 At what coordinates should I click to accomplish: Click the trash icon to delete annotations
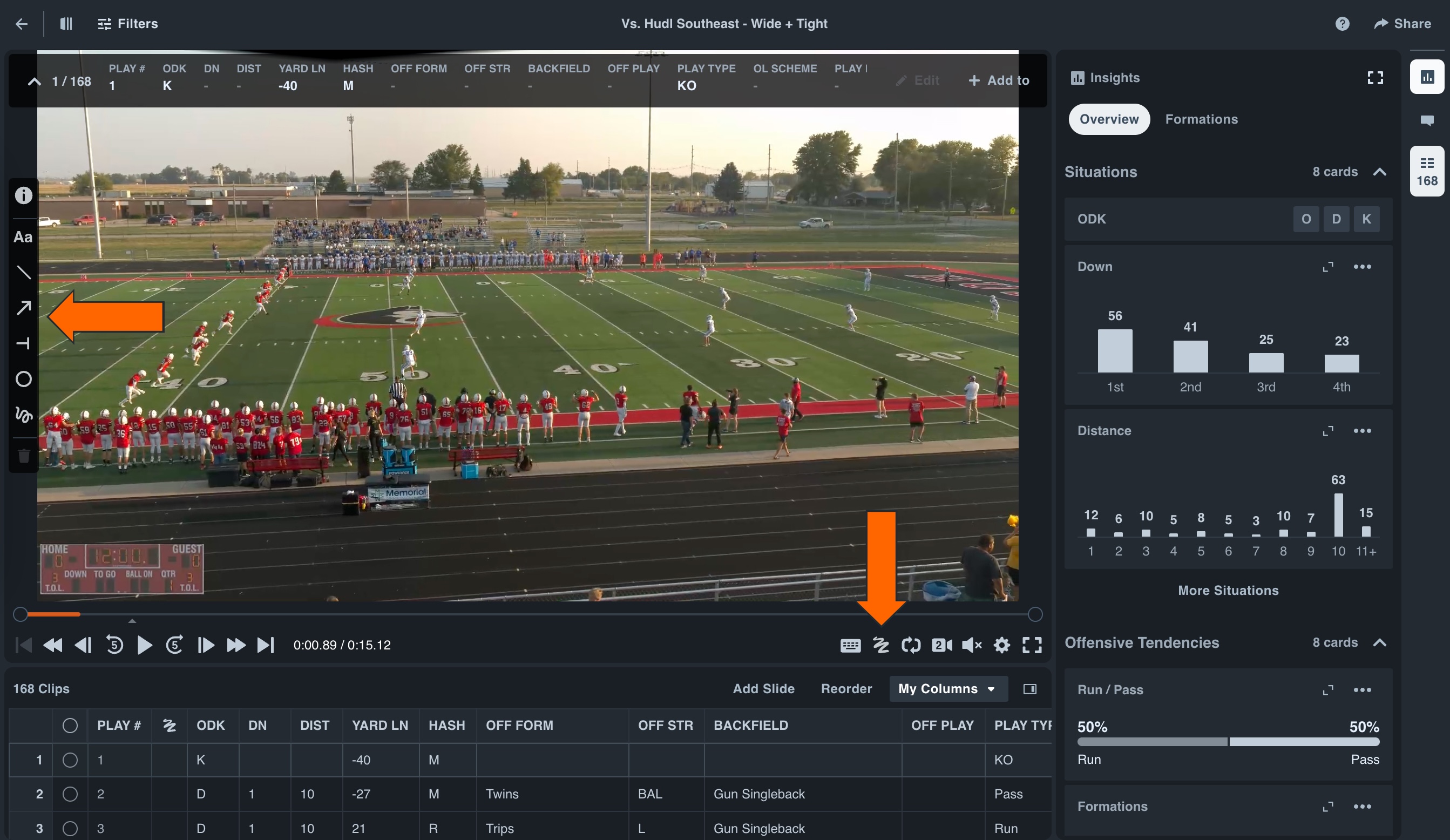[23, 455]
